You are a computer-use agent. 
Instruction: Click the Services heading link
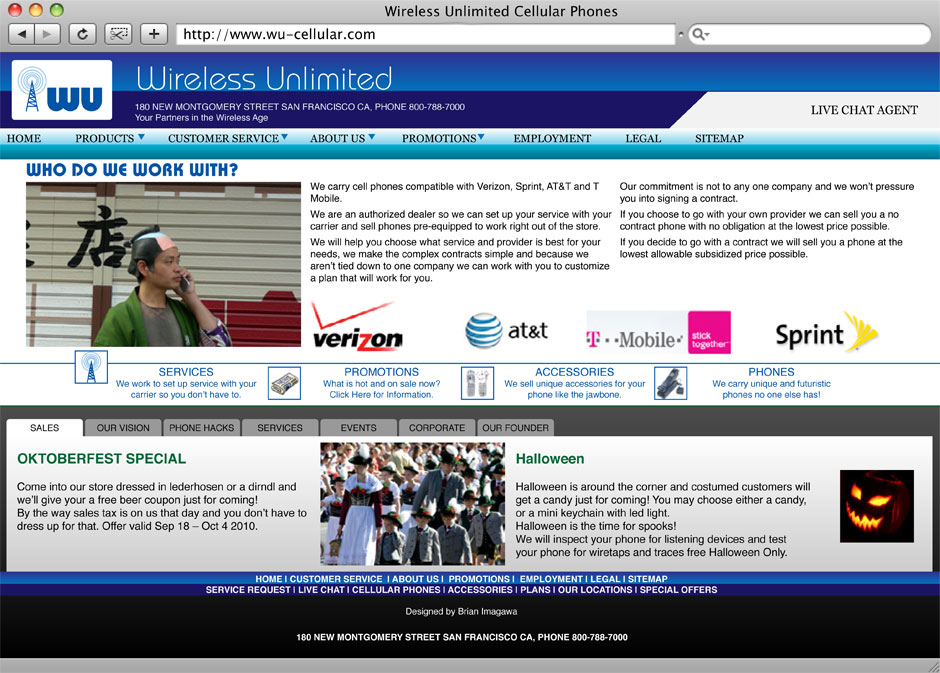point(186,372)
